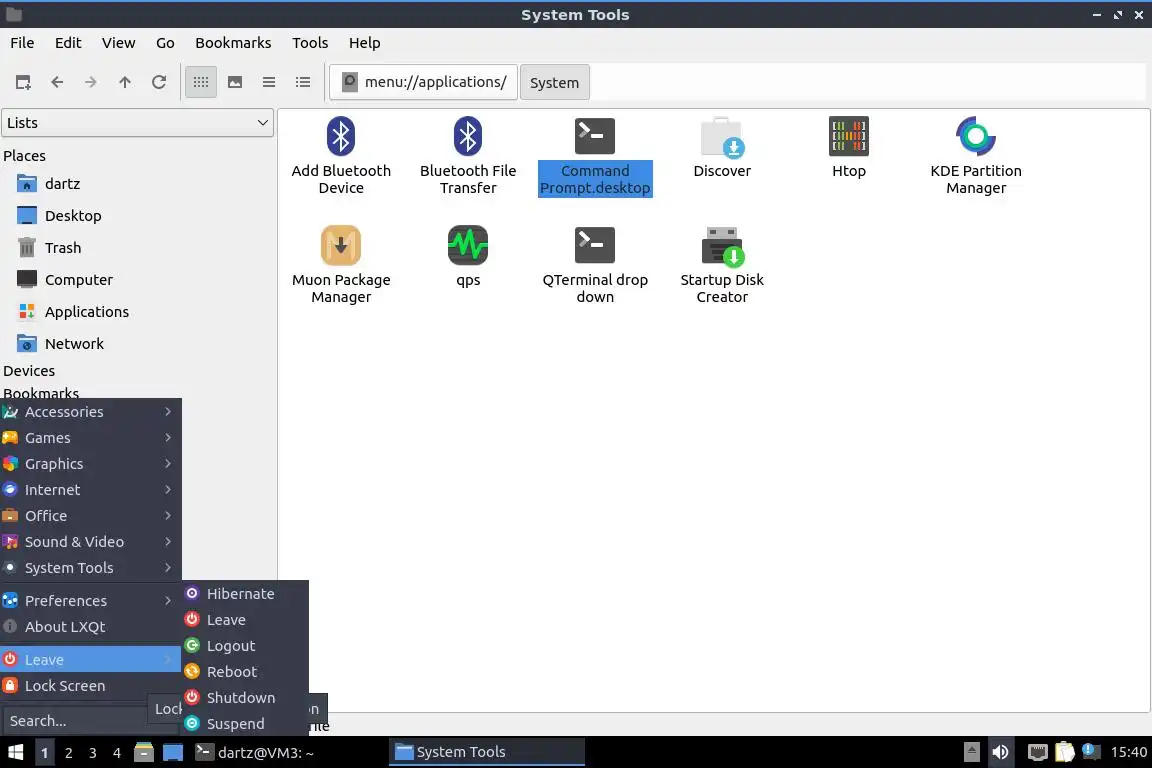This screenshot has height=768, width=1152.
Task: Open Add Bluetooth Device launcher
Action: click(341, 156)
